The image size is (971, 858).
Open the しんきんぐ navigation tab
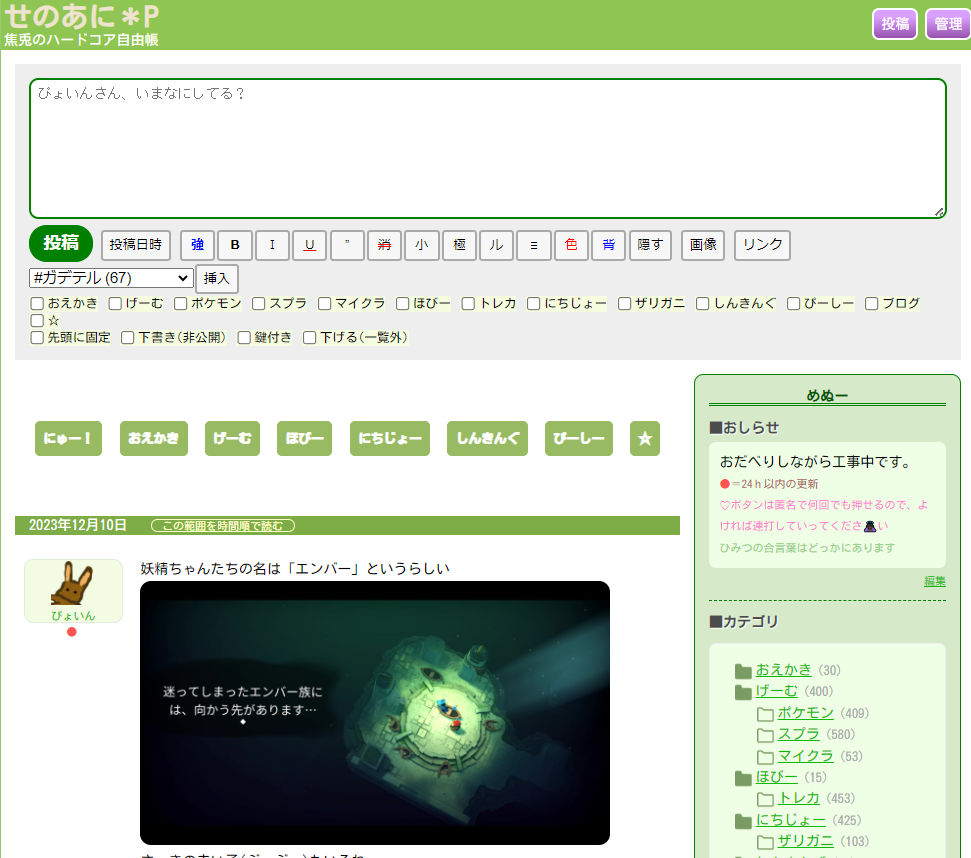(487, 438)
